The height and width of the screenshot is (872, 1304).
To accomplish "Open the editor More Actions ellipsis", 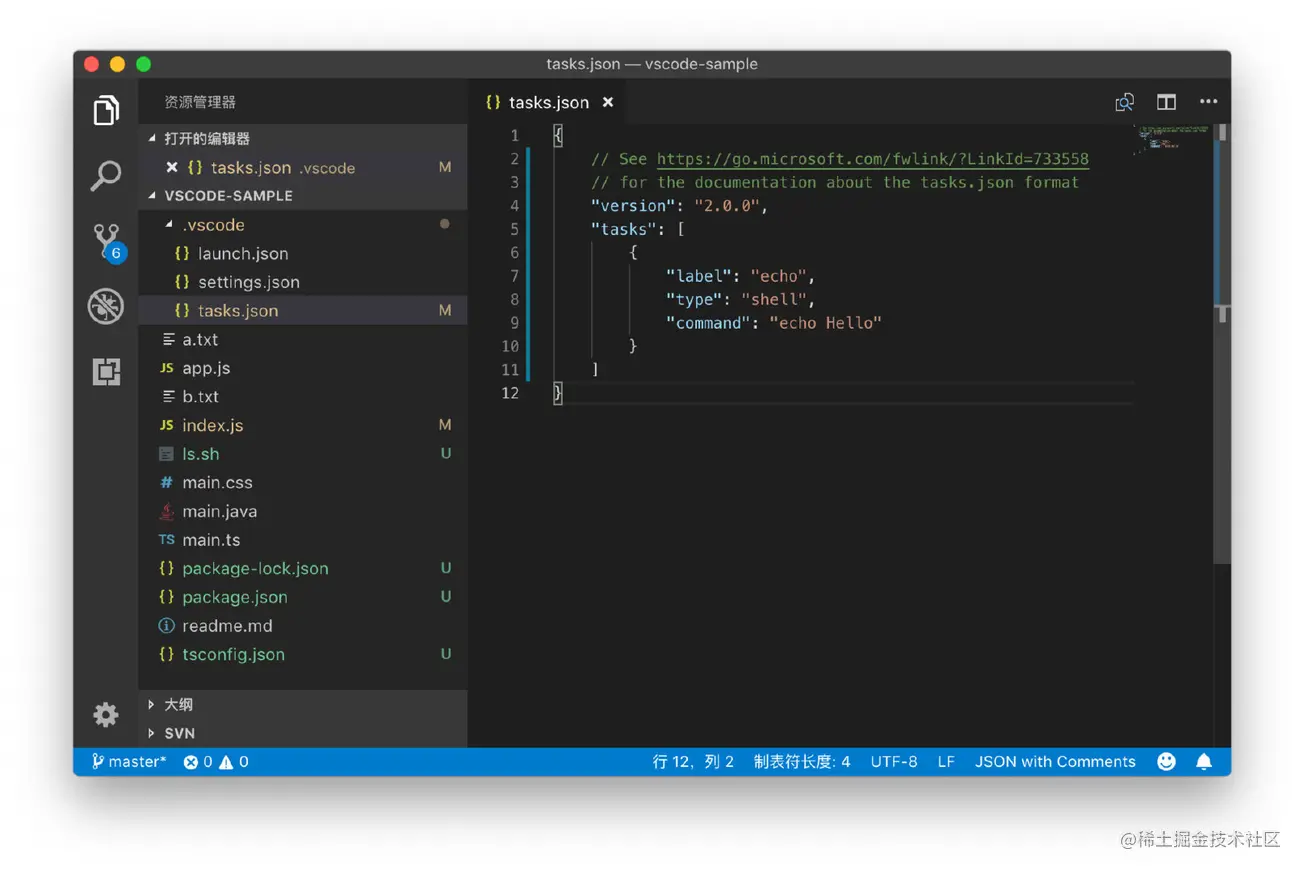I will (1208, 102).
